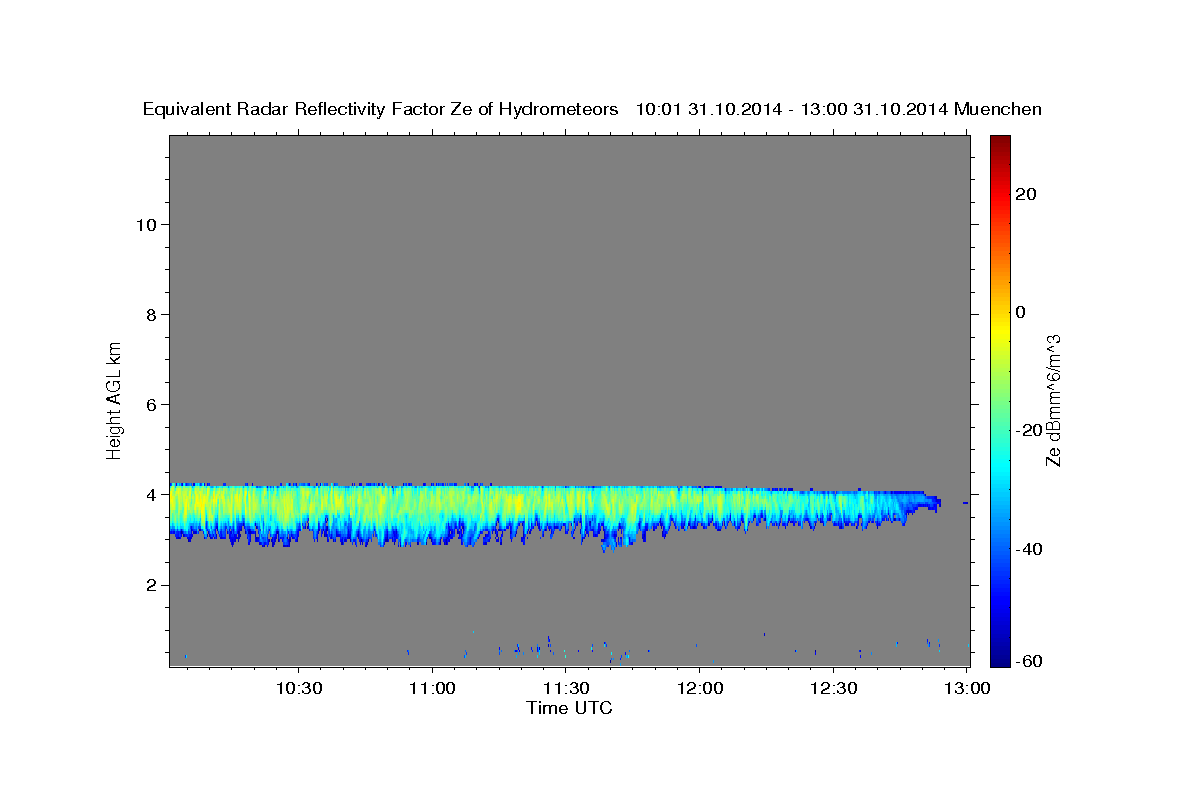The image size is (1200, 800).
Task: Click the date range '10:01 31.10.2014 - 13:00 31.10.2014 Muenchen'
Action: pos(839,110)
